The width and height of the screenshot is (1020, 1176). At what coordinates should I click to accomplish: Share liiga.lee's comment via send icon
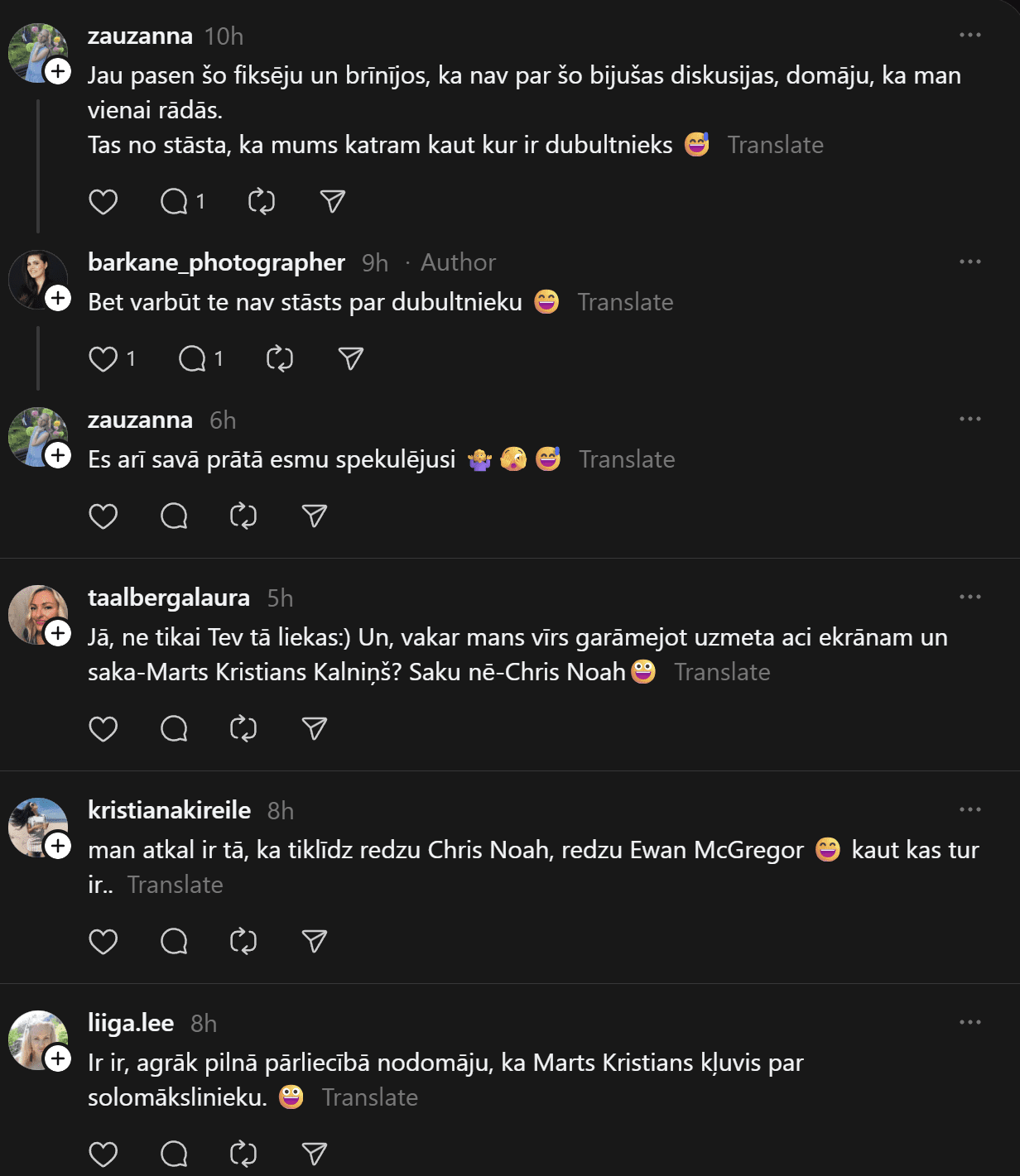tap(315, 1154)
